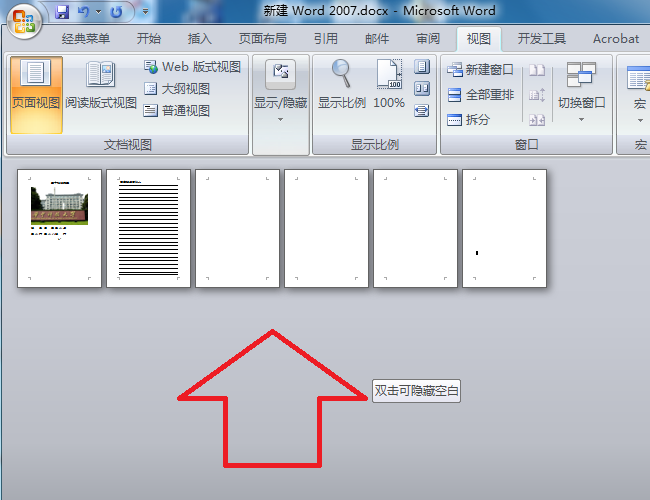
Task: Arrange windows with 全部重排
Action: 480,95
